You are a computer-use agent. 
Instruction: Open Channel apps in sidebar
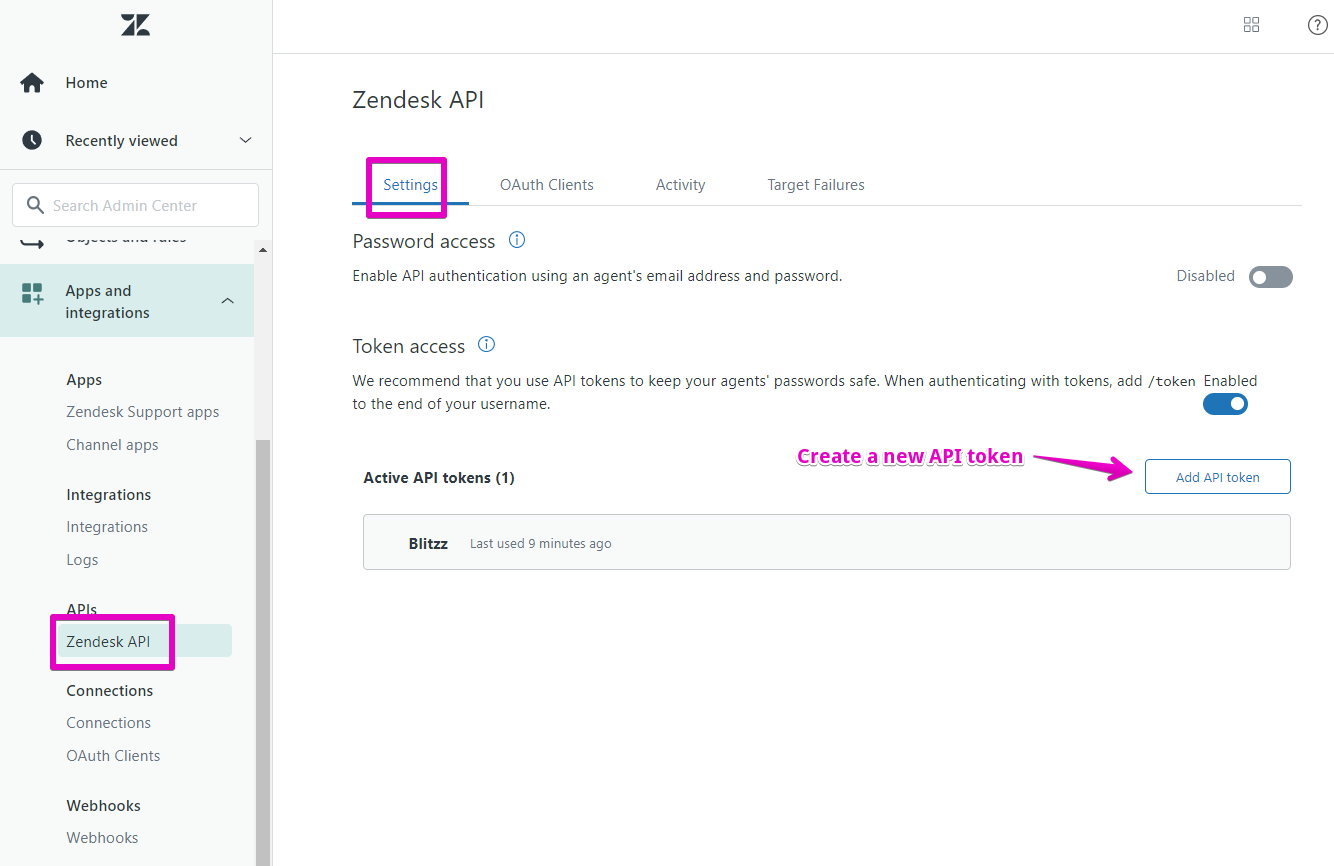tap(112, 445)
